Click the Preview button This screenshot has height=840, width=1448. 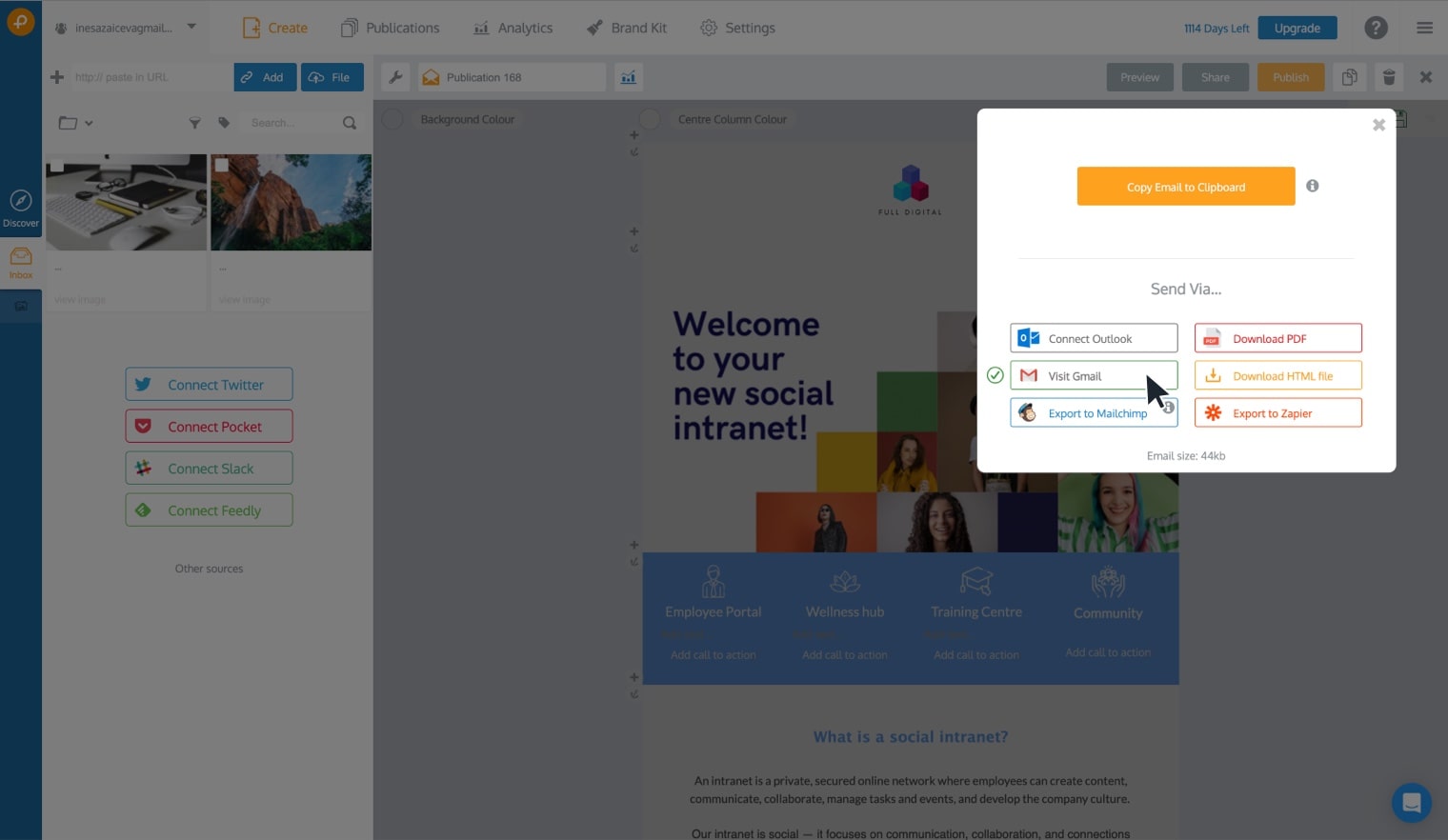click(x=1139, y=77)
